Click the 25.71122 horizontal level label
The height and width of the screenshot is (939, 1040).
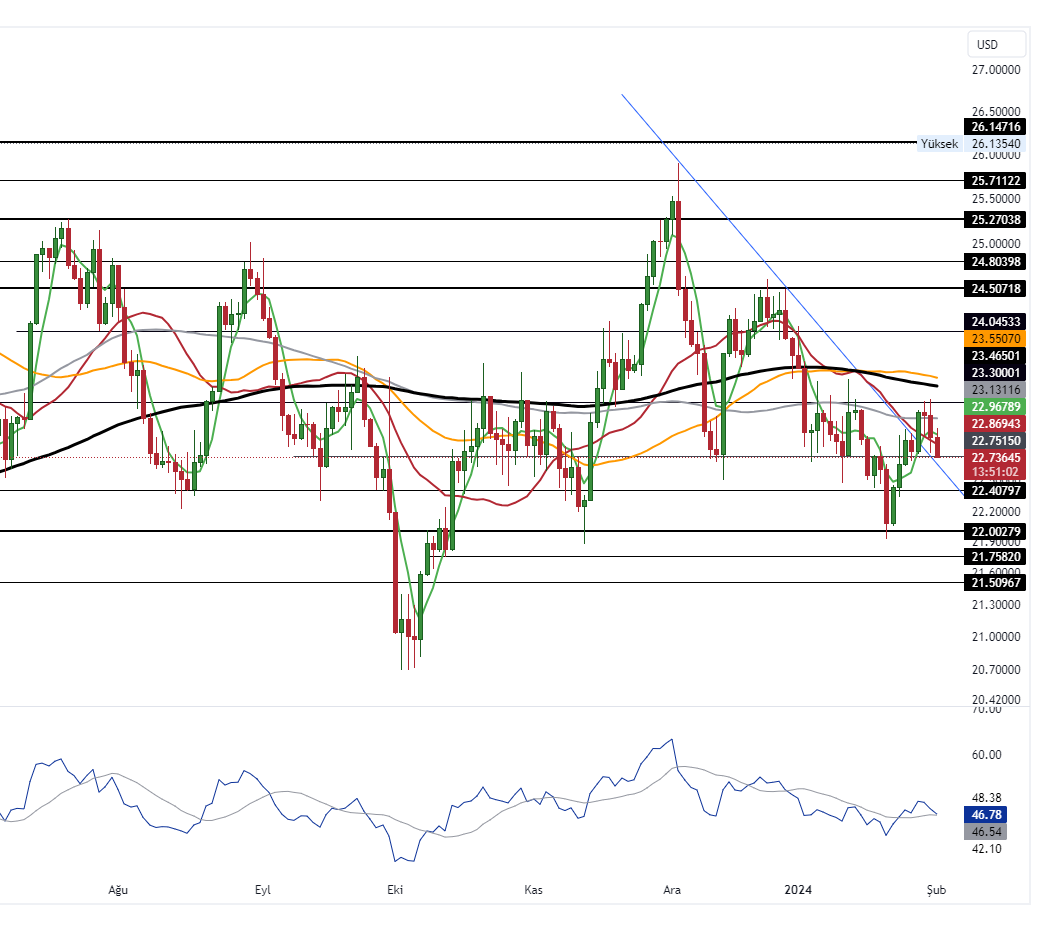pos(994,181)
